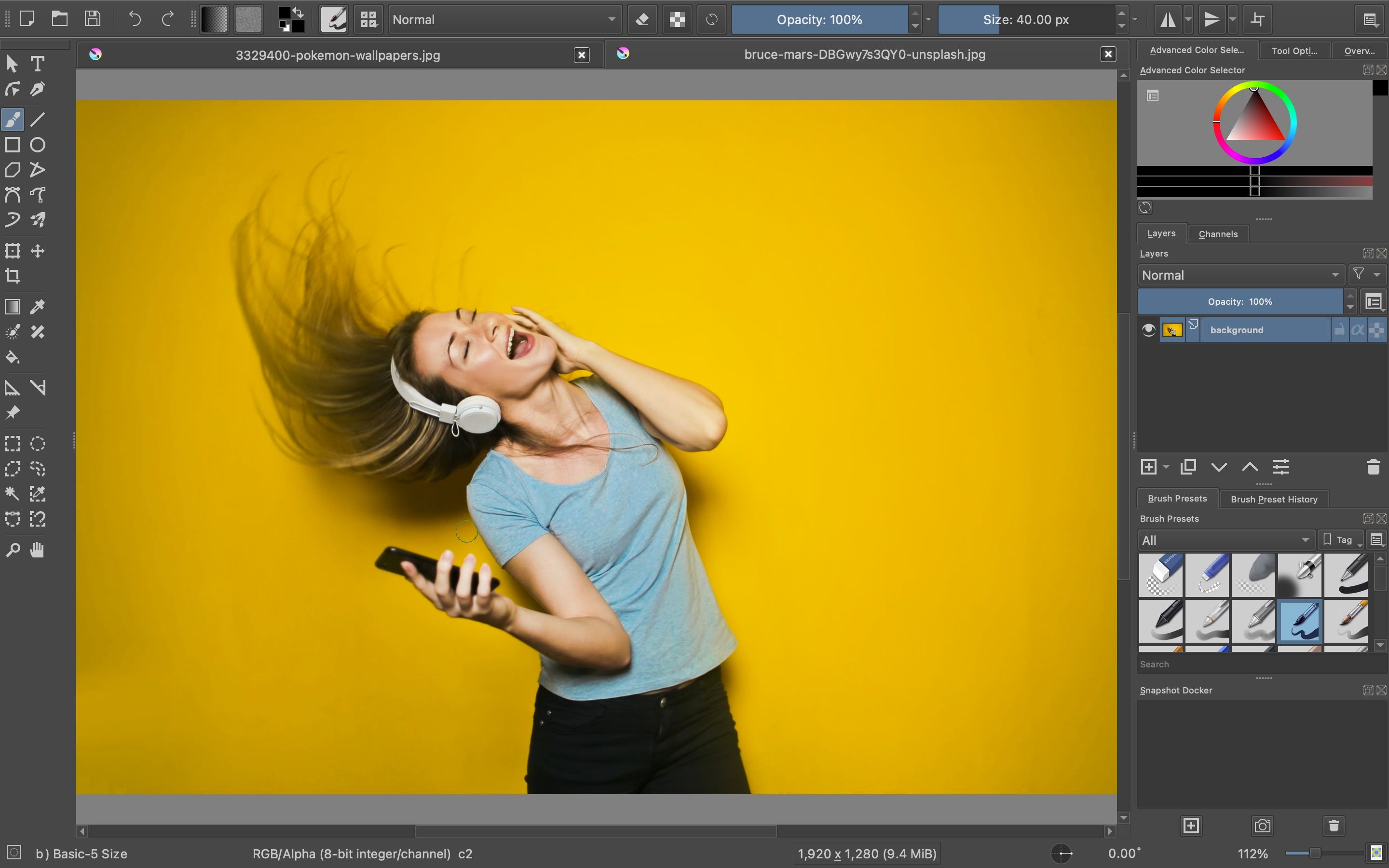The height and width of the screenshot is (868, 1389).
Task: Switch to the Channels tab
Action: [1218, 234]
